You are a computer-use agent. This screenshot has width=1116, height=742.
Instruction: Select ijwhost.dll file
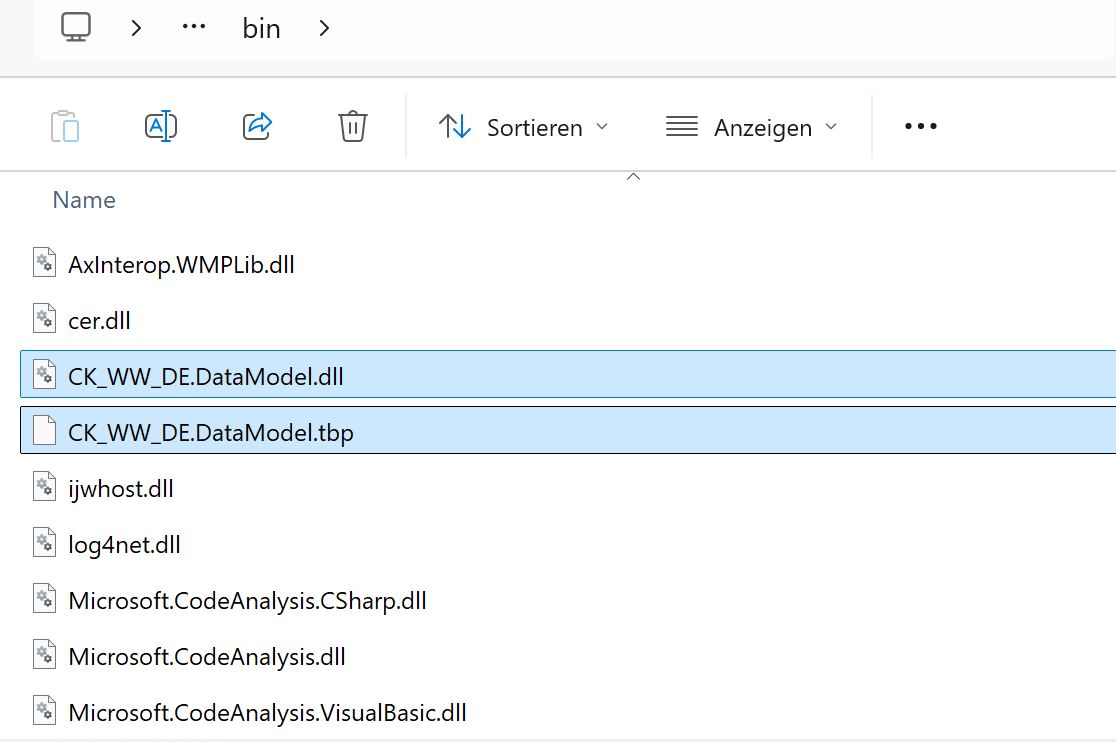tap(121, 489)
